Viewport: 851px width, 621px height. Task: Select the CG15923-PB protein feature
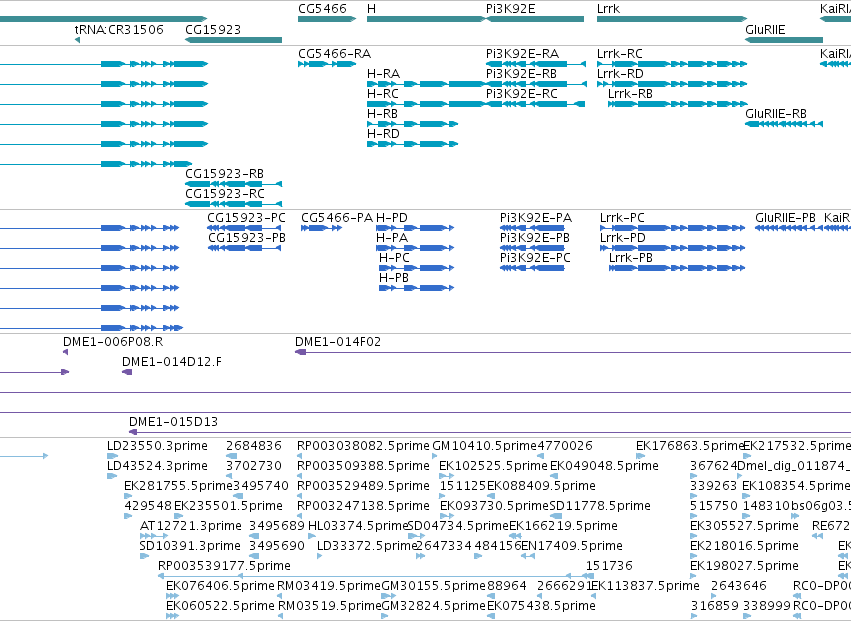[244, 248]
